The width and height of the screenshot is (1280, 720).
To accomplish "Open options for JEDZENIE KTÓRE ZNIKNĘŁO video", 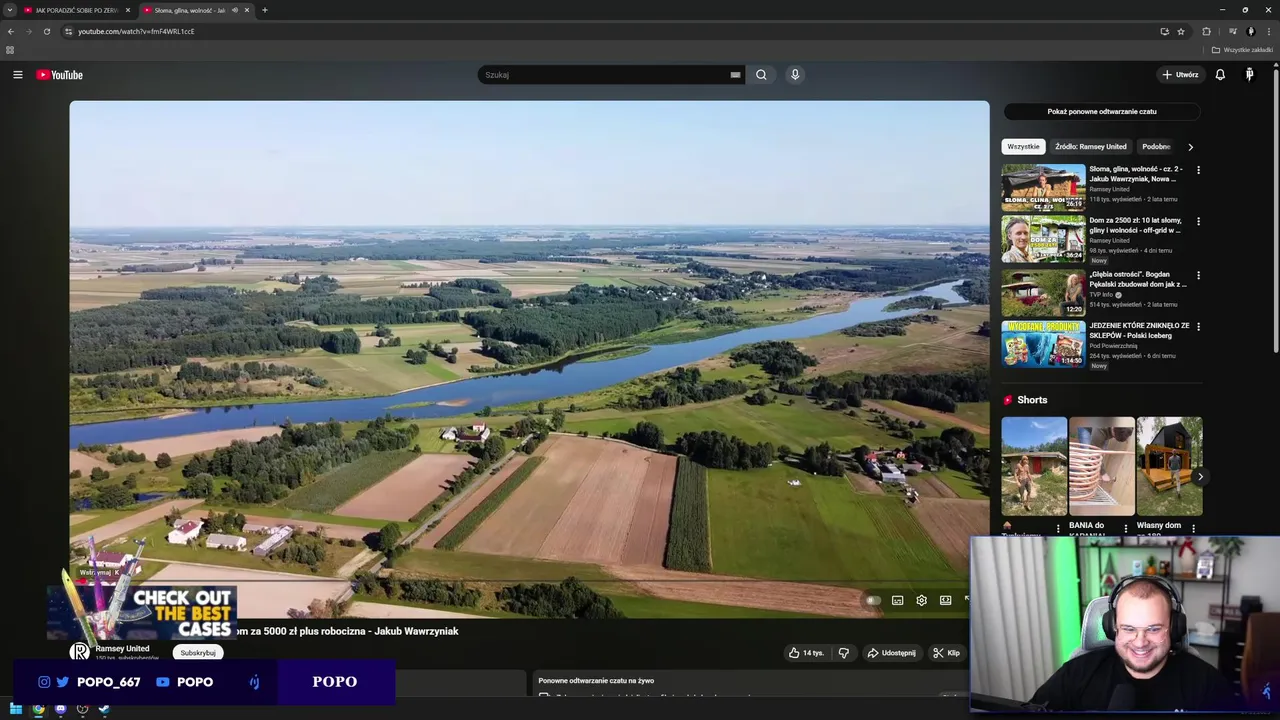I will click(x=1198, y=327).
